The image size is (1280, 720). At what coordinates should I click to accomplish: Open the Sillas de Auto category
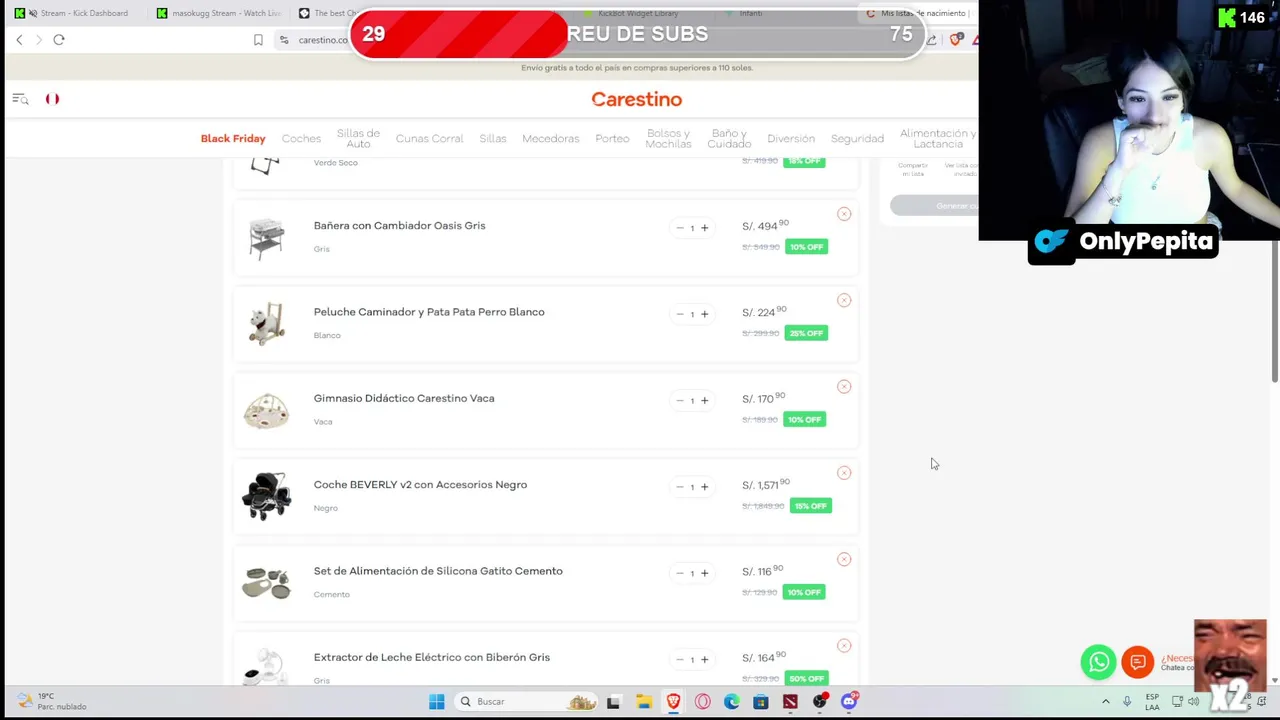[358, 139]
